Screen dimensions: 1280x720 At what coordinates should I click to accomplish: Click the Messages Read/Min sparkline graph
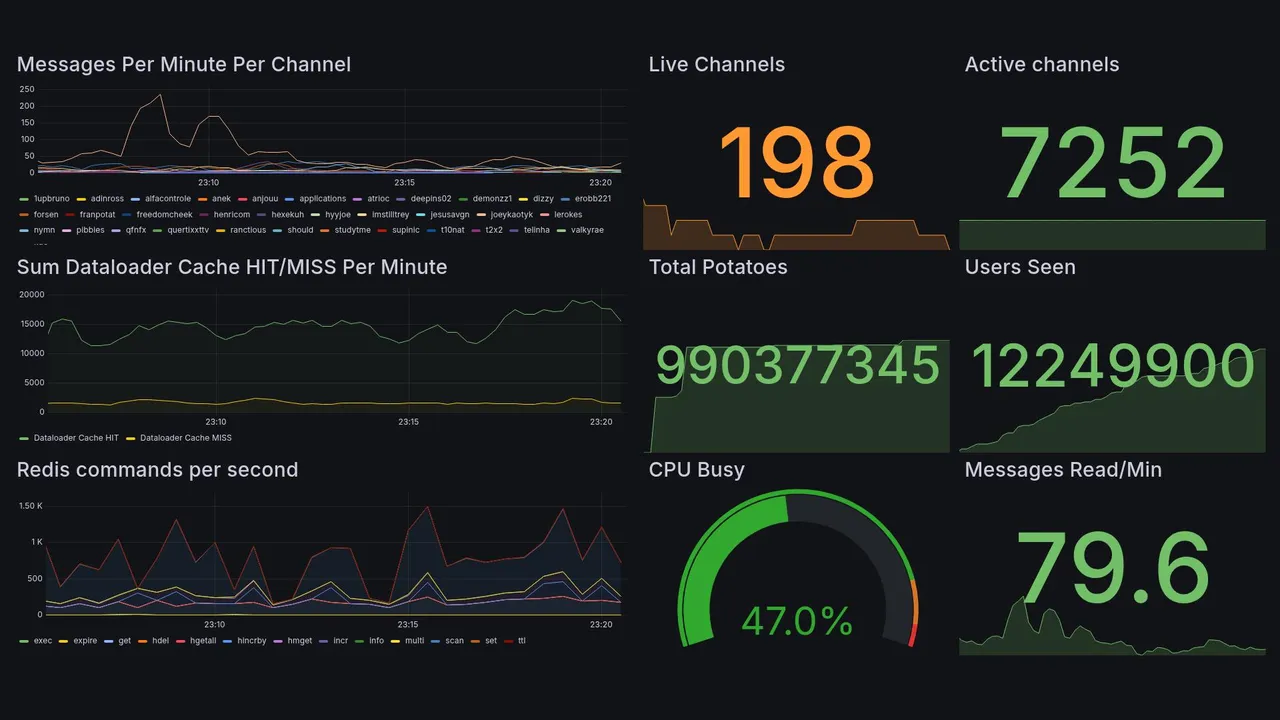pyautogui.click(x=1112, y=627)
